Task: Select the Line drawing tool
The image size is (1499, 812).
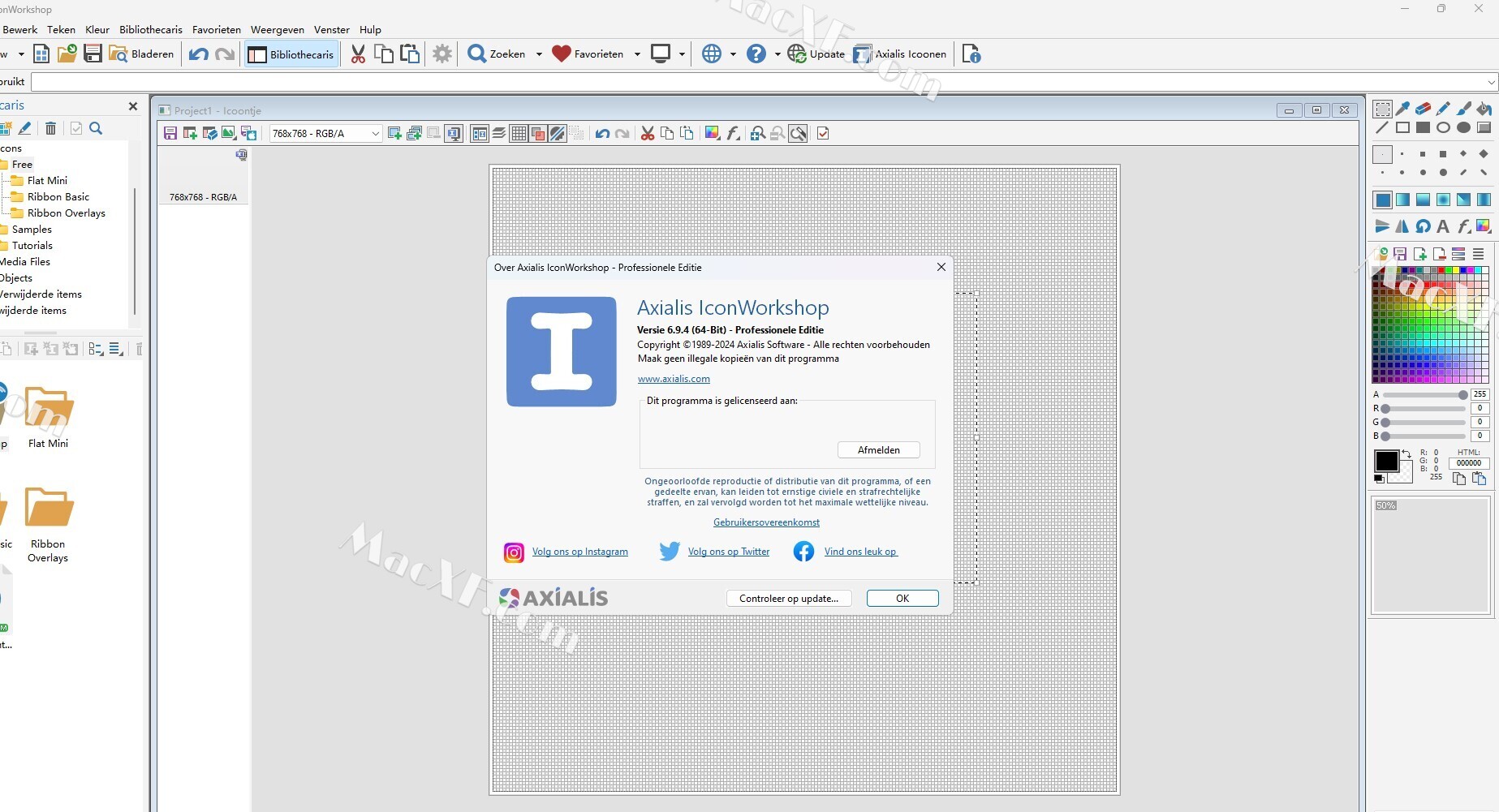Action: point(1382,127)
